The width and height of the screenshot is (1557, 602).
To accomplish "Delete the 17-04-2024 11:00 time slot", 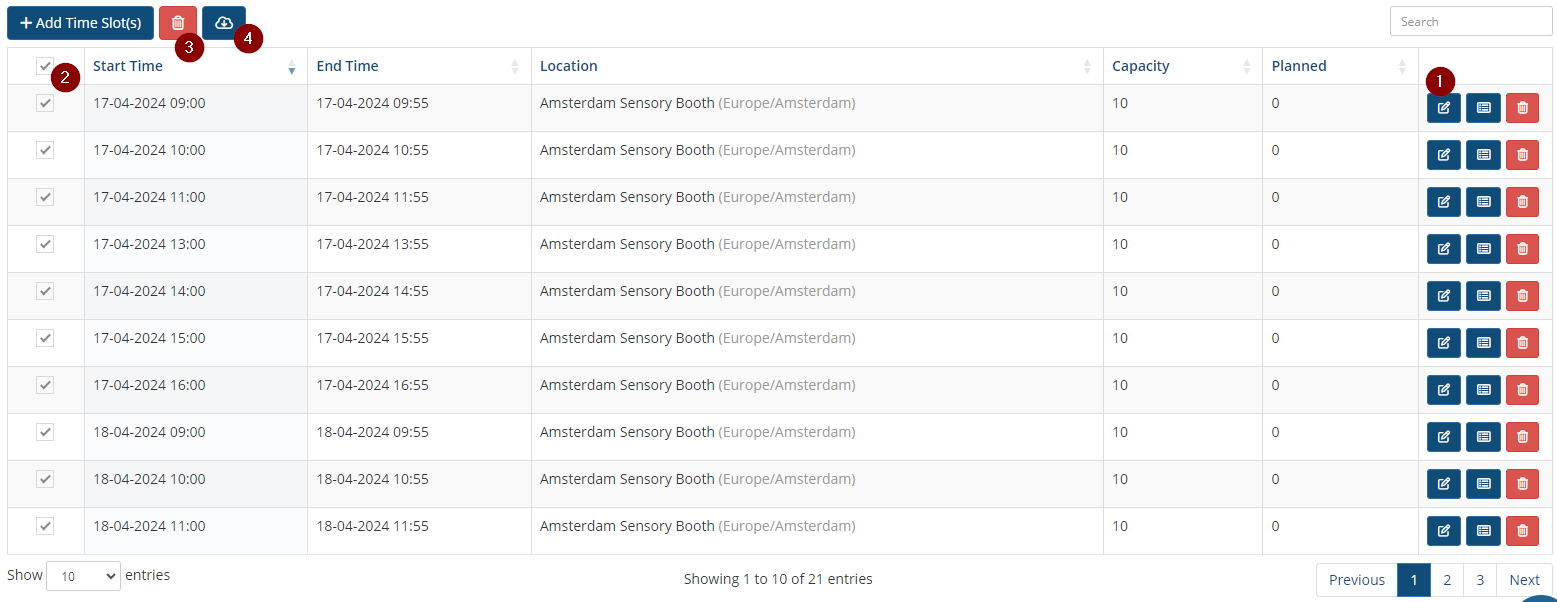I will coord(1522,202).
